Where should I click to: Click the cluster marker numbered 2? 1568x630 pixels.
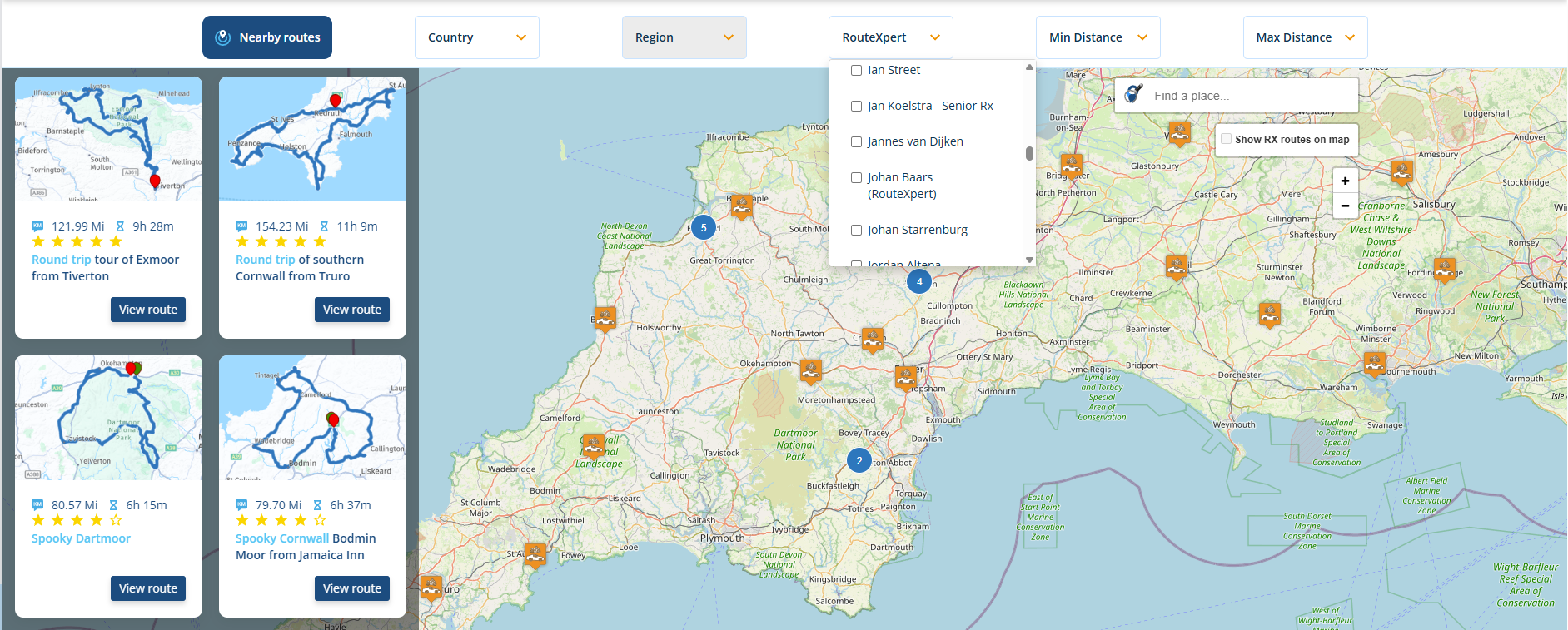859,460
